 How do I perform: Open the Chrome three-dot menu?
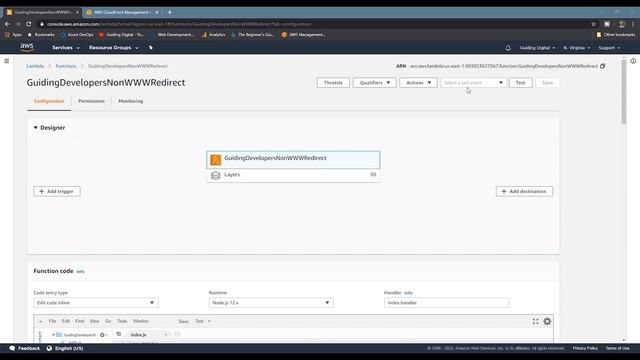click(x=633, y=24)
